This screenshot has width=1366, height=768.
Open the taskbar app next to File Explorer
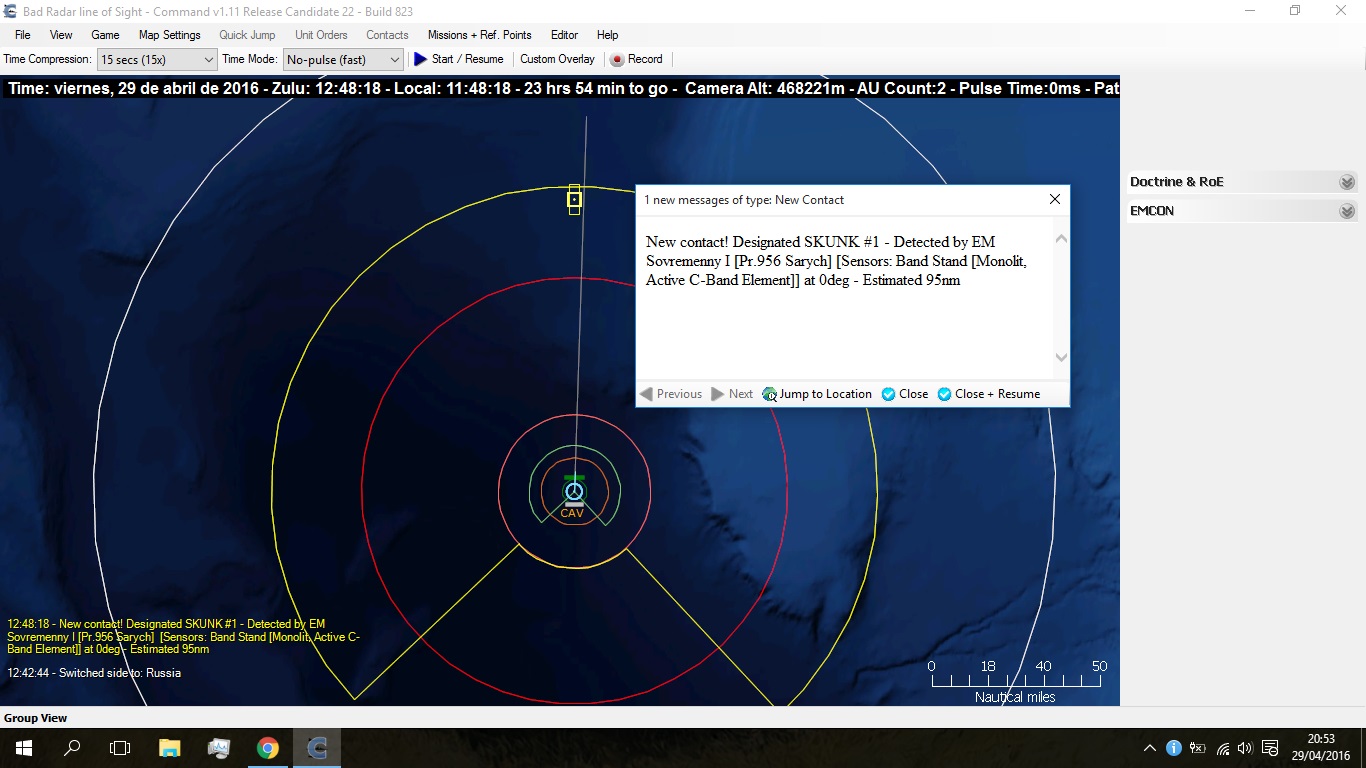[218, 748]
